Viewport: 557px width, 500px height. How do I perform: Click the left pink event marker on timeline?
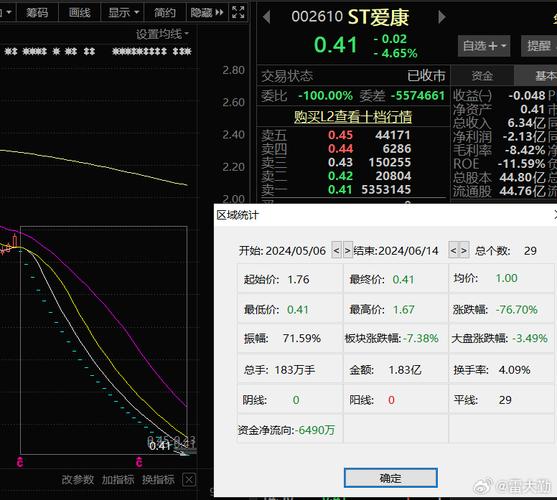20,462
